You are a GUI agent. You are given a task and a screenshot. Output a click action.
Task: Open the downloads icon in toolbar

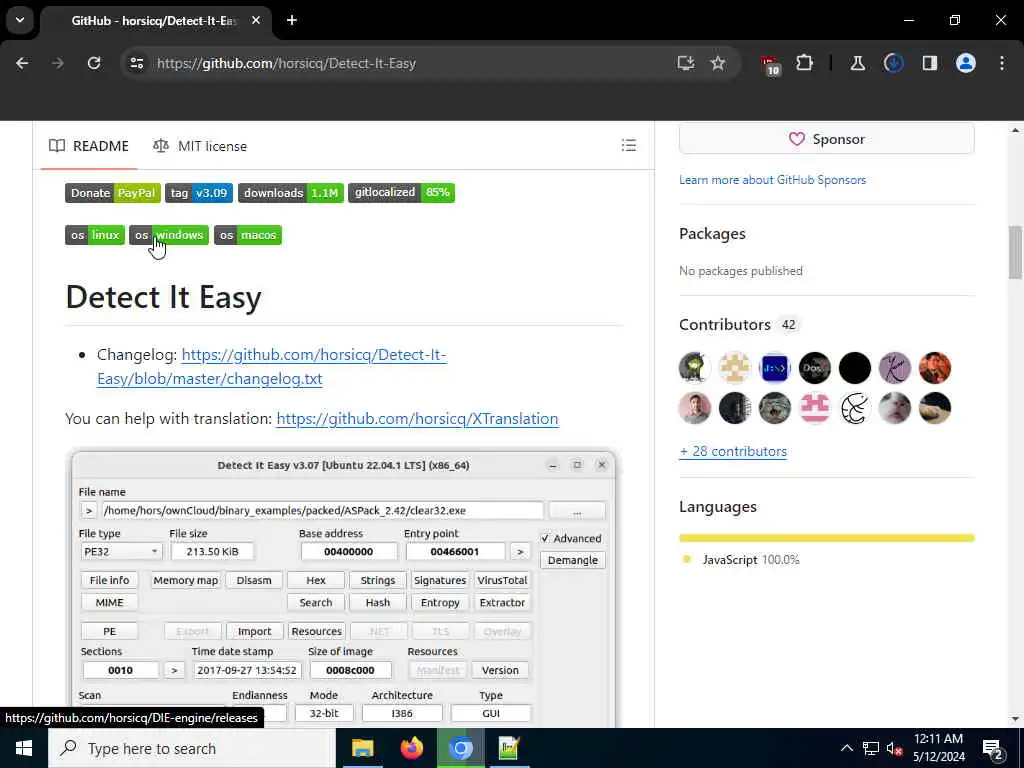[893, 63]
